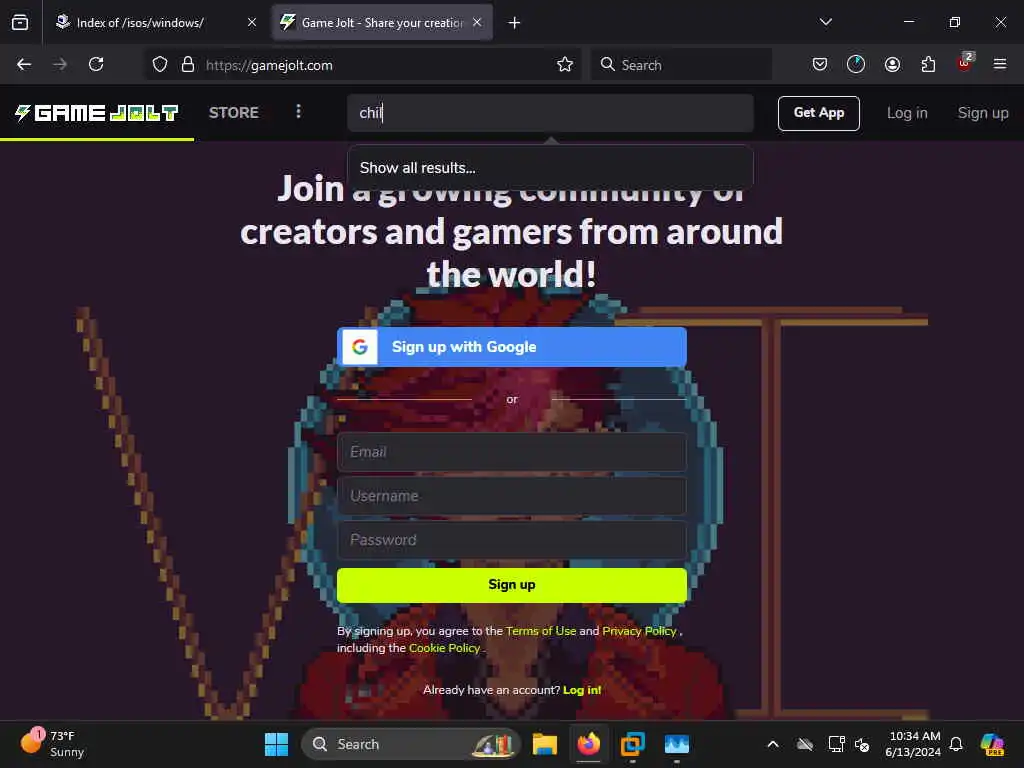Click the Game Jolt logo
This screenshot has width=1024, height=768.
(97, 113)
